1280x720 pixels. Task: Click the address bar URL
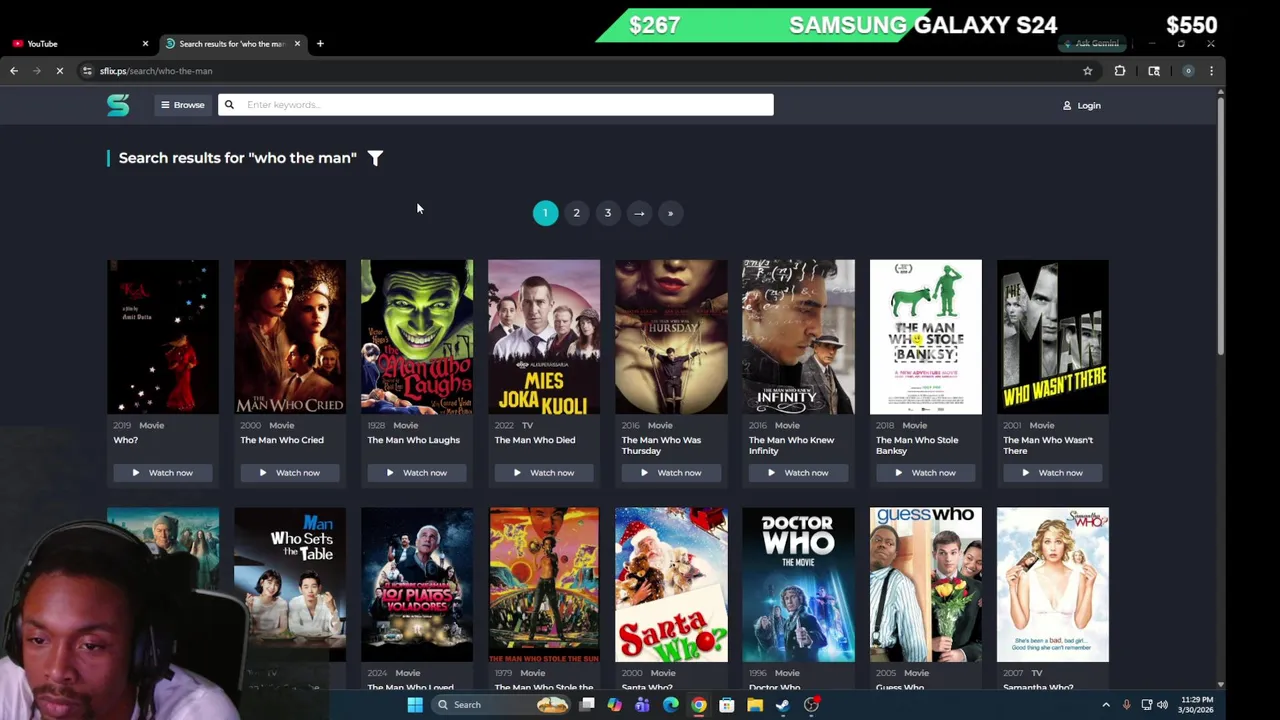point(156,71)
